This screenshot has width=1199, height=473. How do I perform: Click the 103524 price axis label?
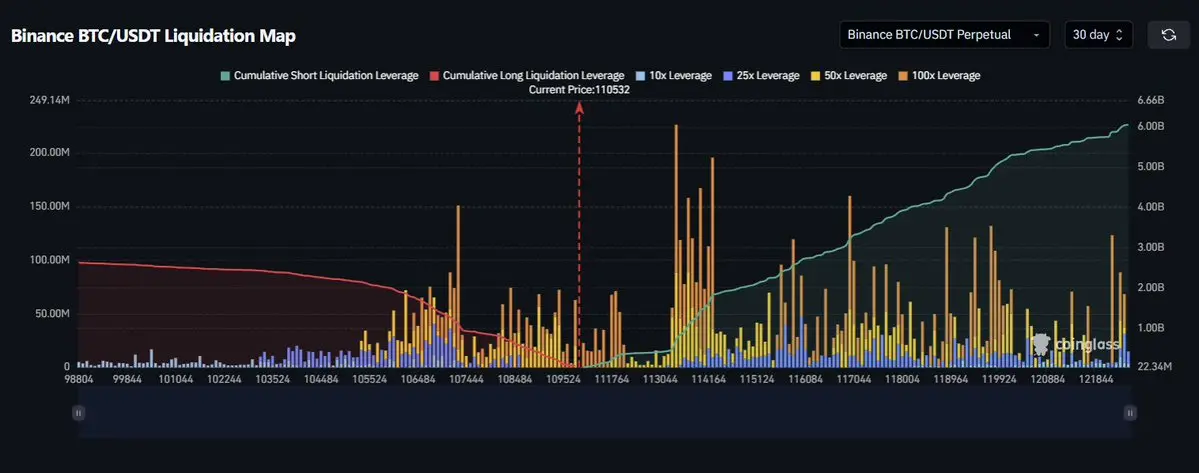point(273,379)
